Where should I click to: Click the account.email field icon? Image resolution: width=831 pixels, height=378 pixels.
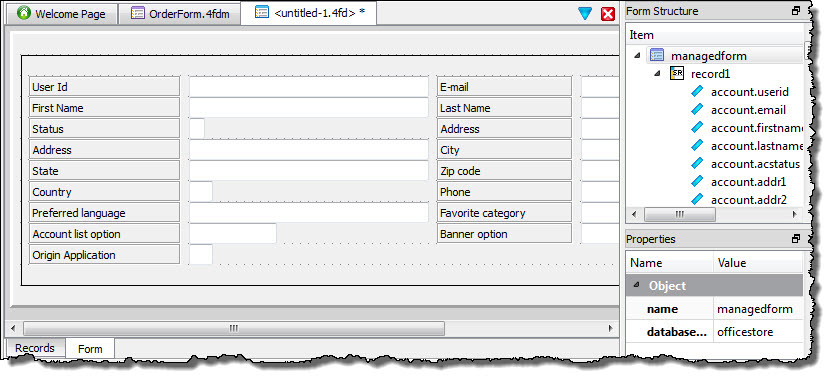697,109
